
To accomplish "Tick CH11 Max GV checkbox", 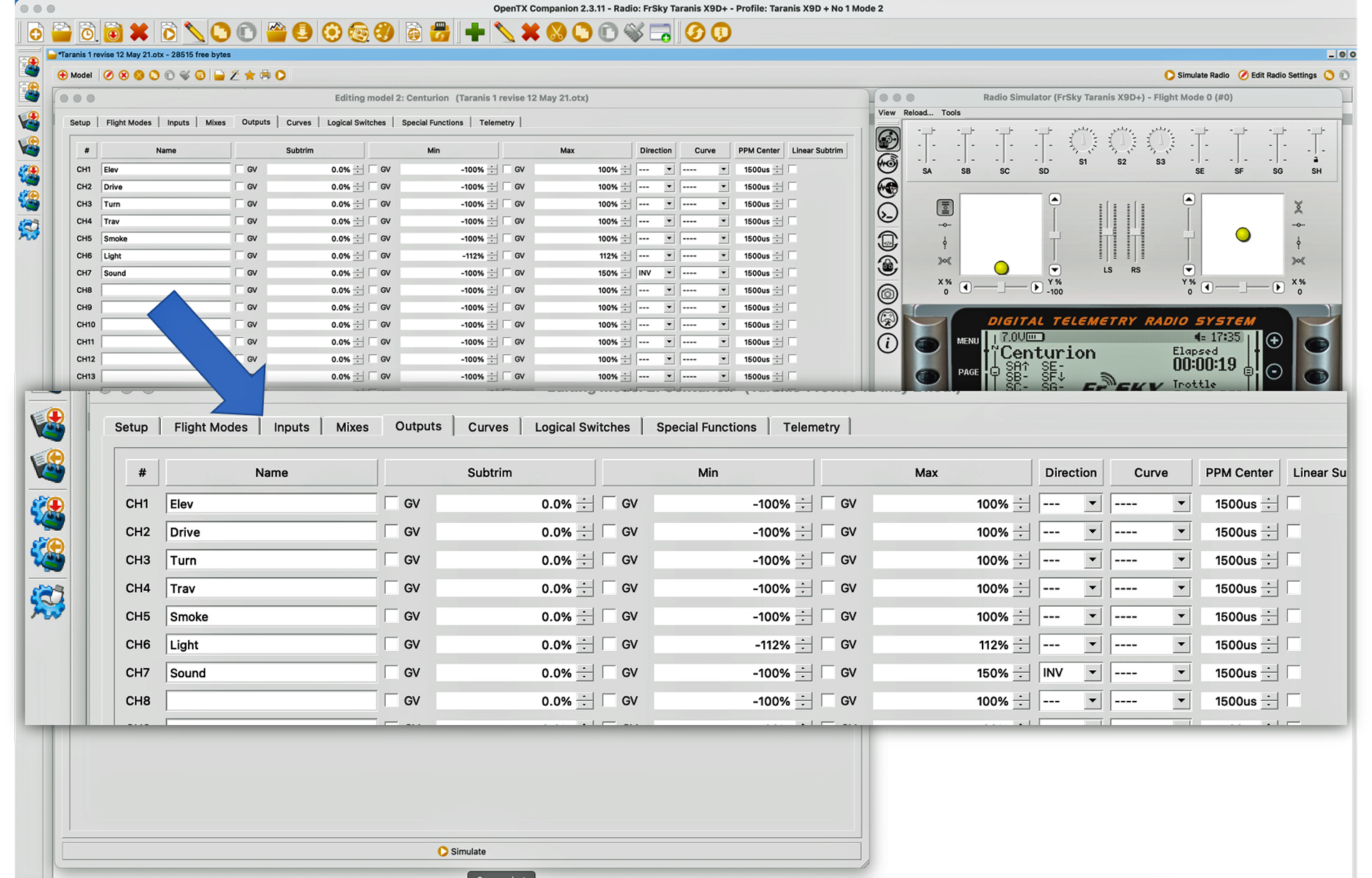I will coord(507,341).
